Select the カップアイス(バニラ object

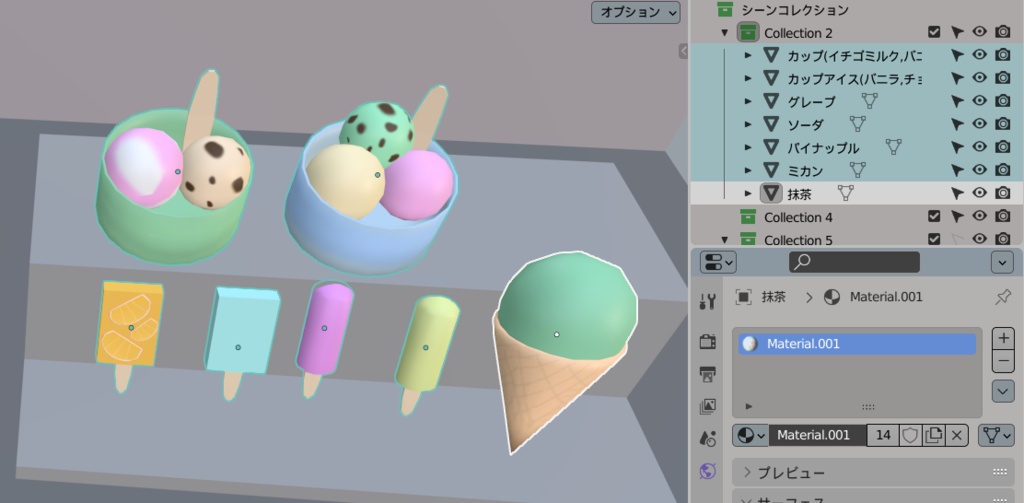(x=854, y=79)
